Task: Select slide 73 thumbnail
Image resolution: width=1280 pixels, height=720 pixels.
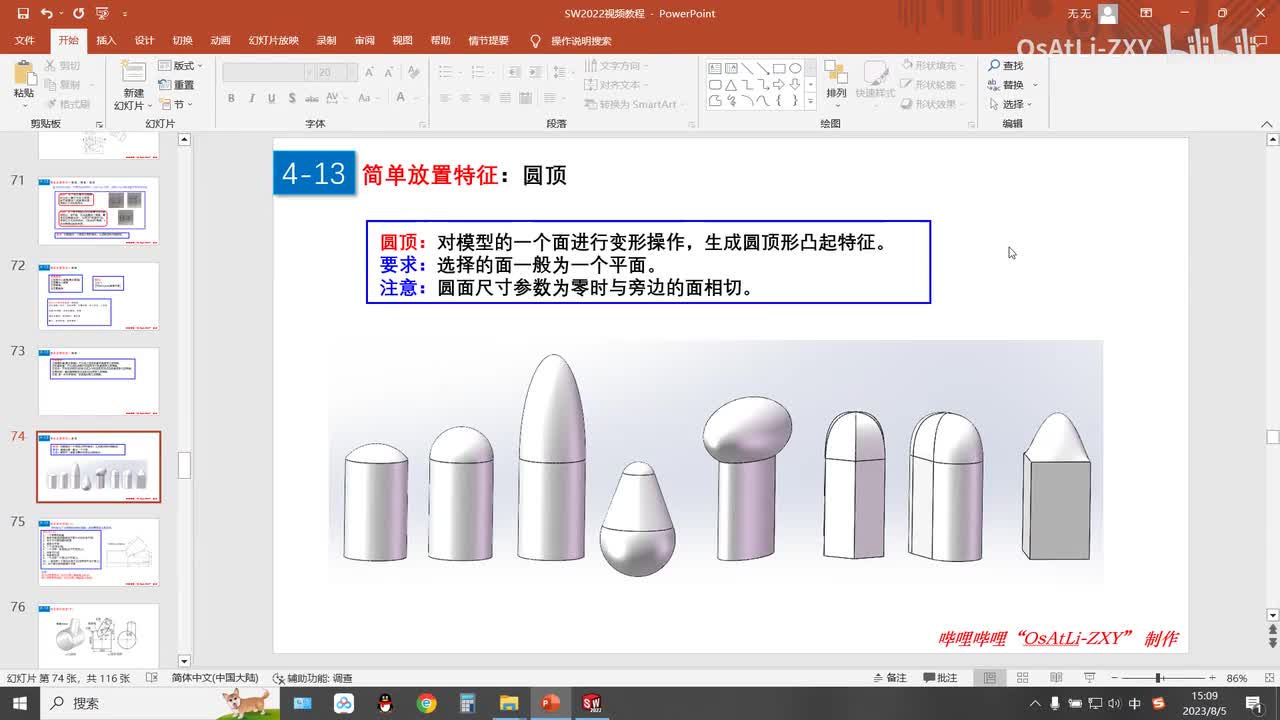Action: (99, 381)
